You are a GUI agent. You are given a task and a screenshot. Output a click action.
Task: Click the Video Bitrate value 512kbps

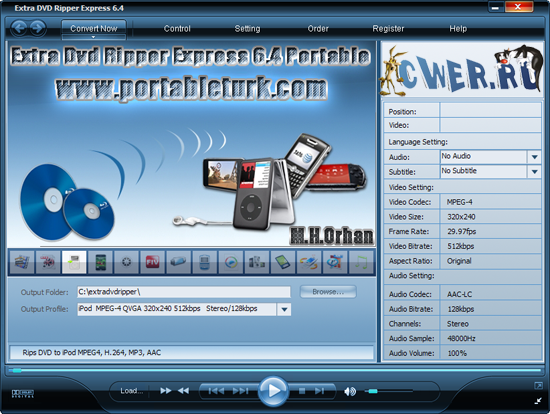461,246
